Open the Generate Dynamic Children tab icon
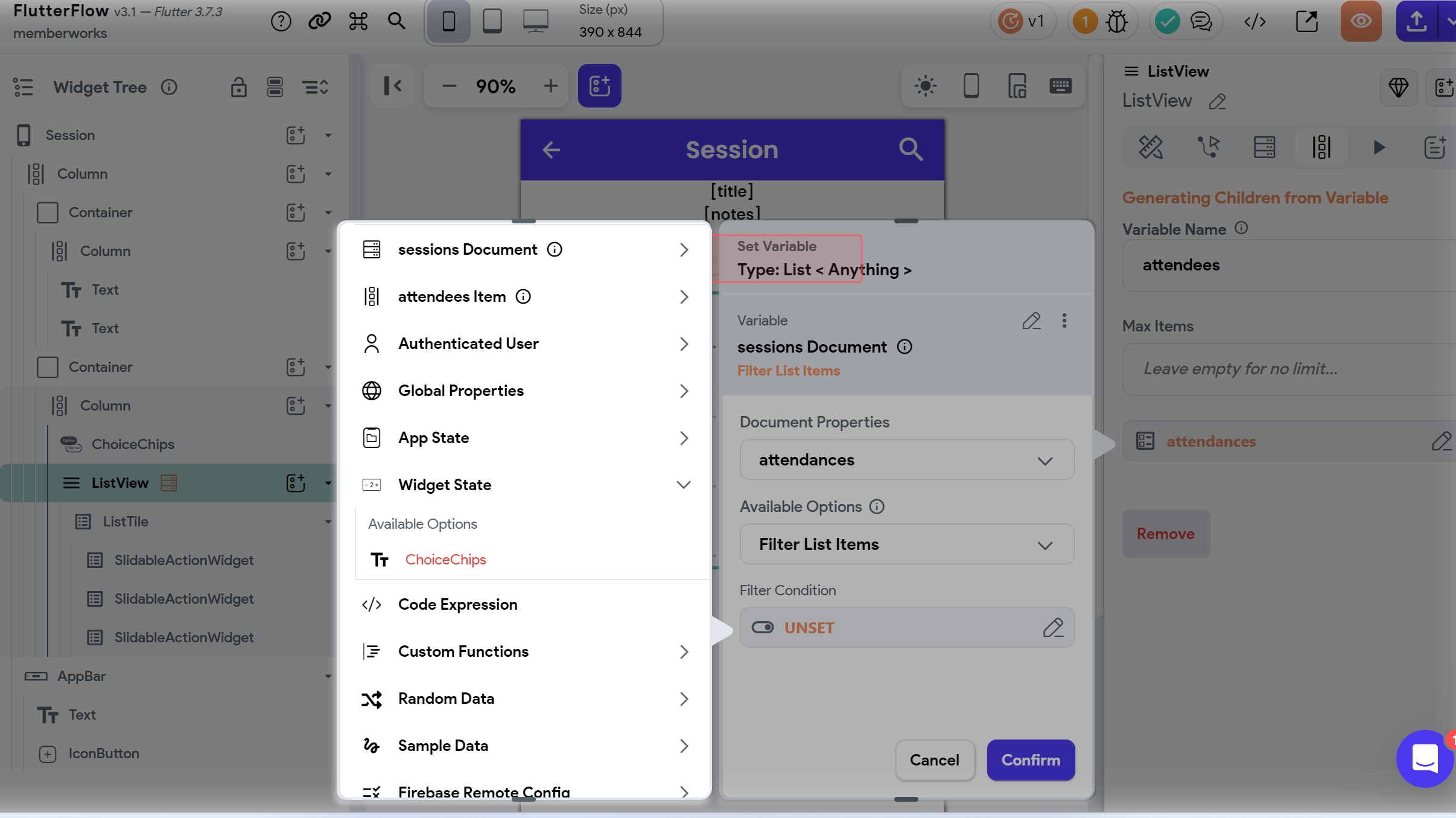1456x818 pixels. 1321,147
